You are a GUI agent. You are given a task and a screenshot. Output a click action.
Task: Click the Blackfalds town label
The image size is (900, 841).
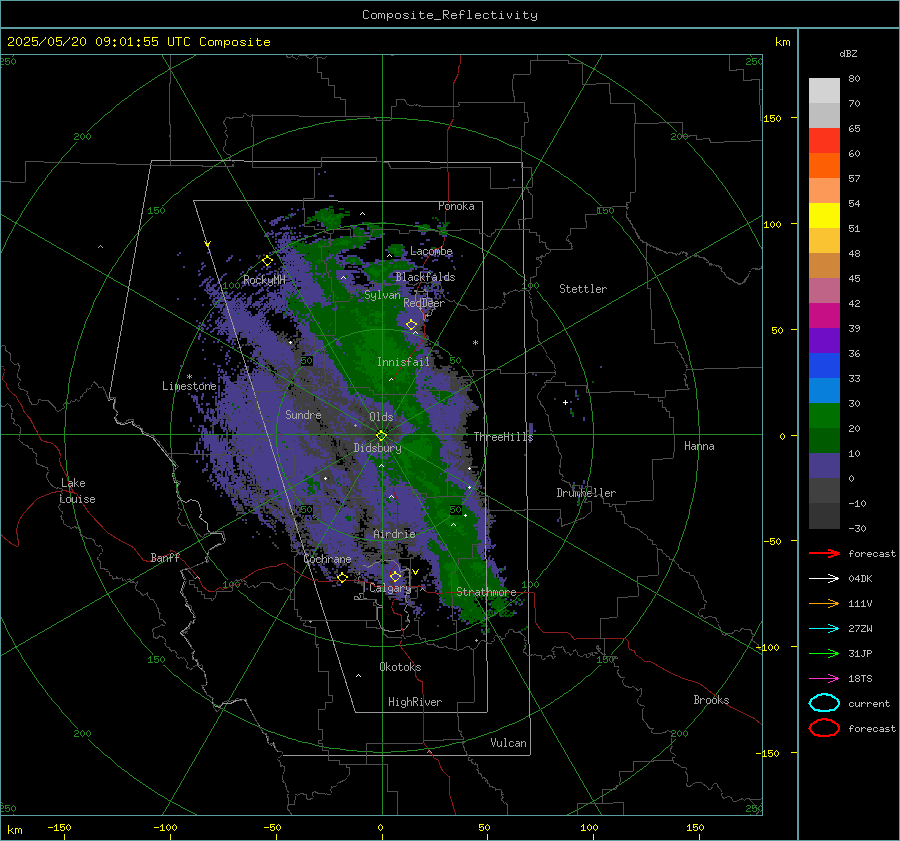(425, 277)
